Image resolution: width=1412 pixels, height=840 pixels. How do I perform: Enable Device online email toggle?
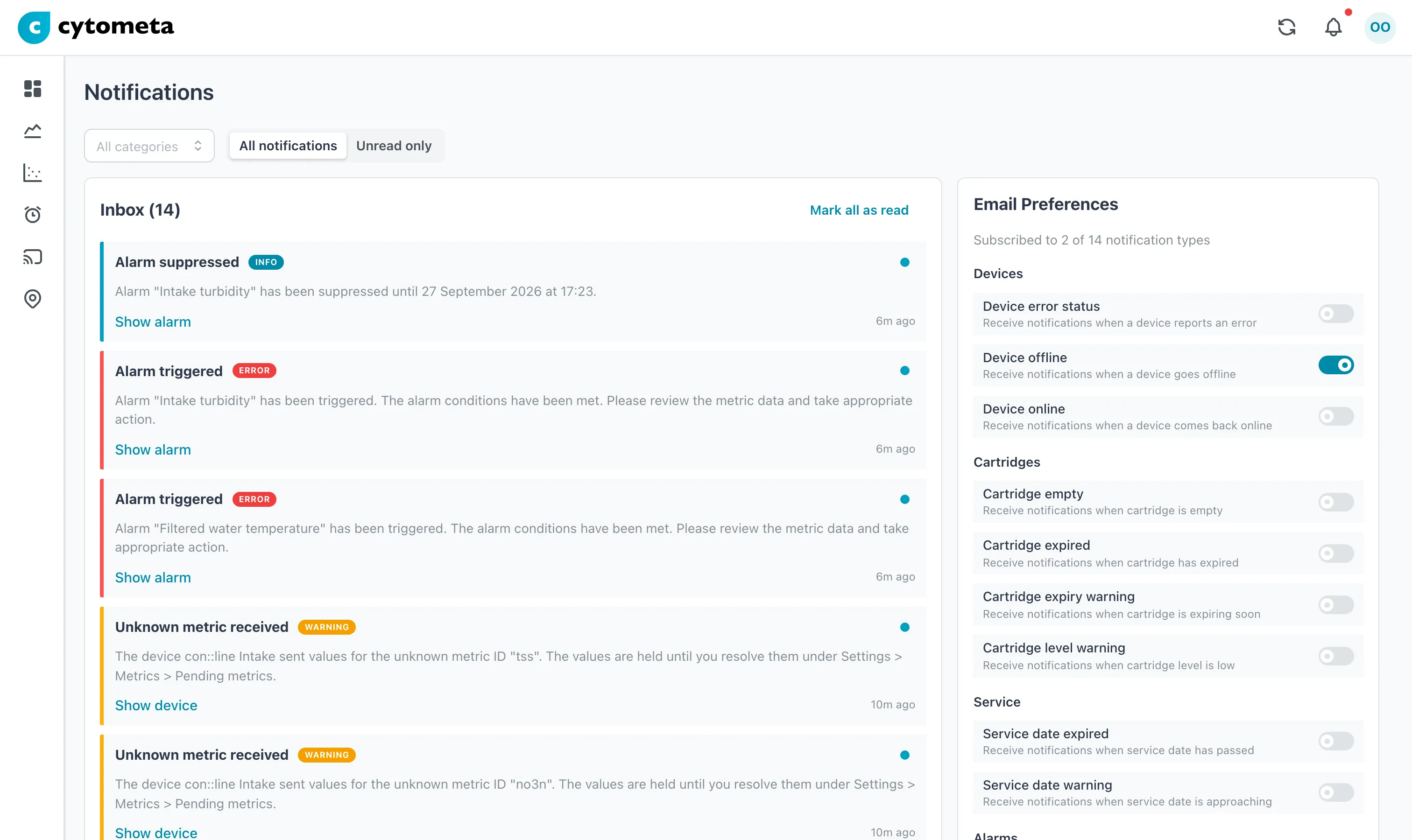1335,417
